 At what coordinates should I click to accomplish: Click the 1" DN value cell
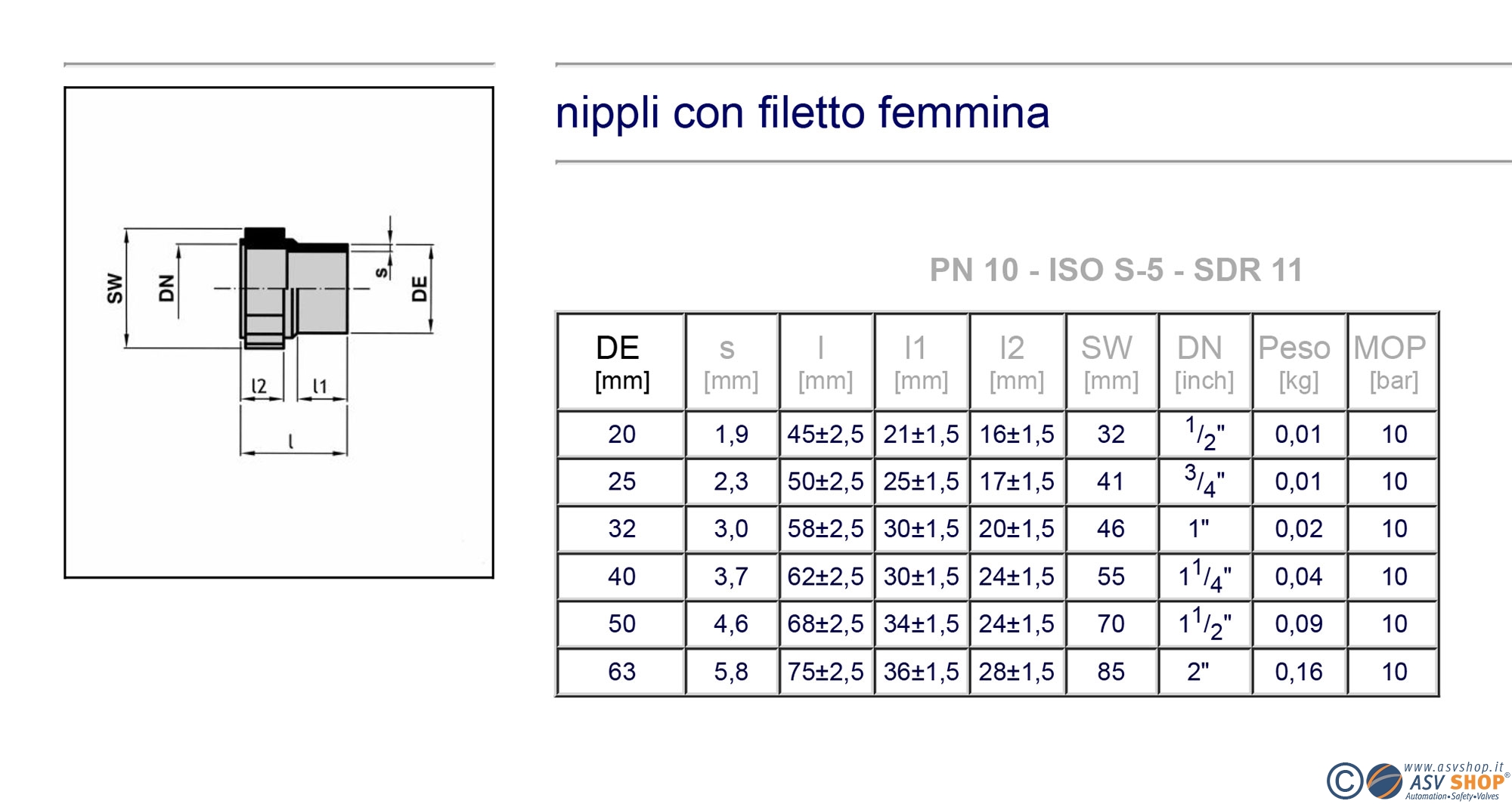(1204, 529)
